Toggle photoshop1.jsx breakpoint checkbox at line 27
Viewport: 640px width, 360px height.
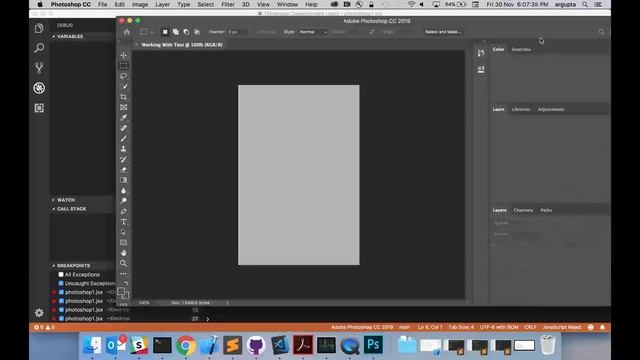61,318
